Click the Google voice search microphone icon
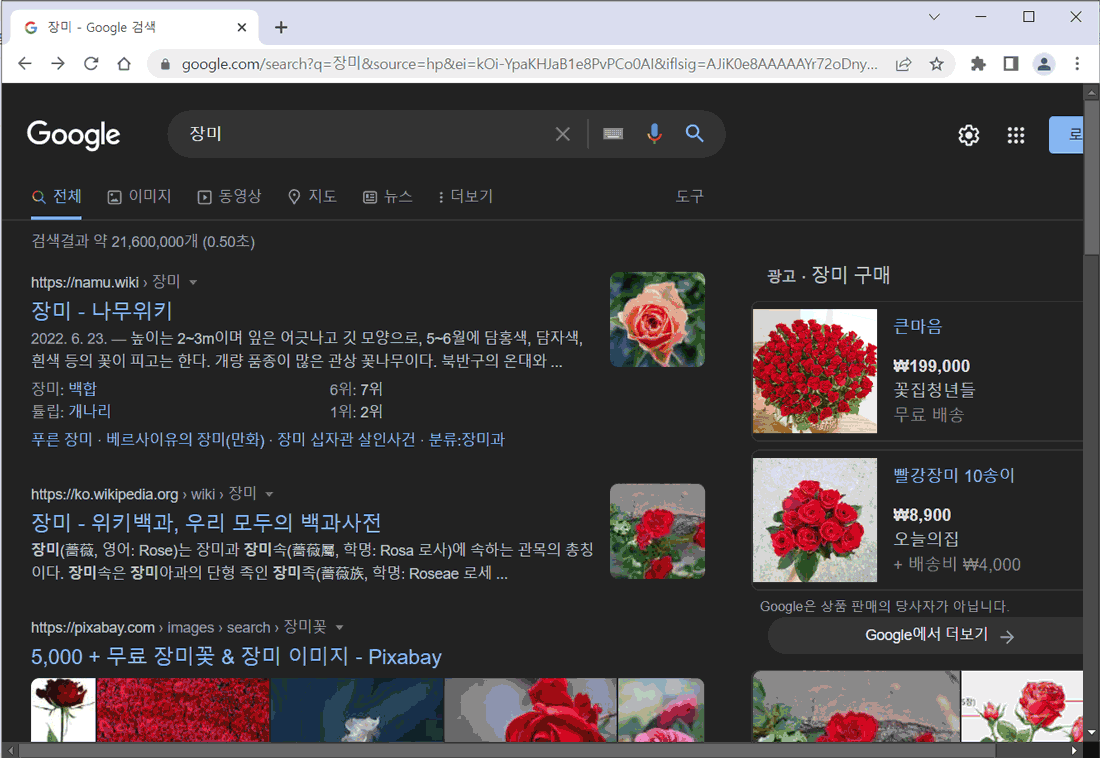 (x=654, y=133)
